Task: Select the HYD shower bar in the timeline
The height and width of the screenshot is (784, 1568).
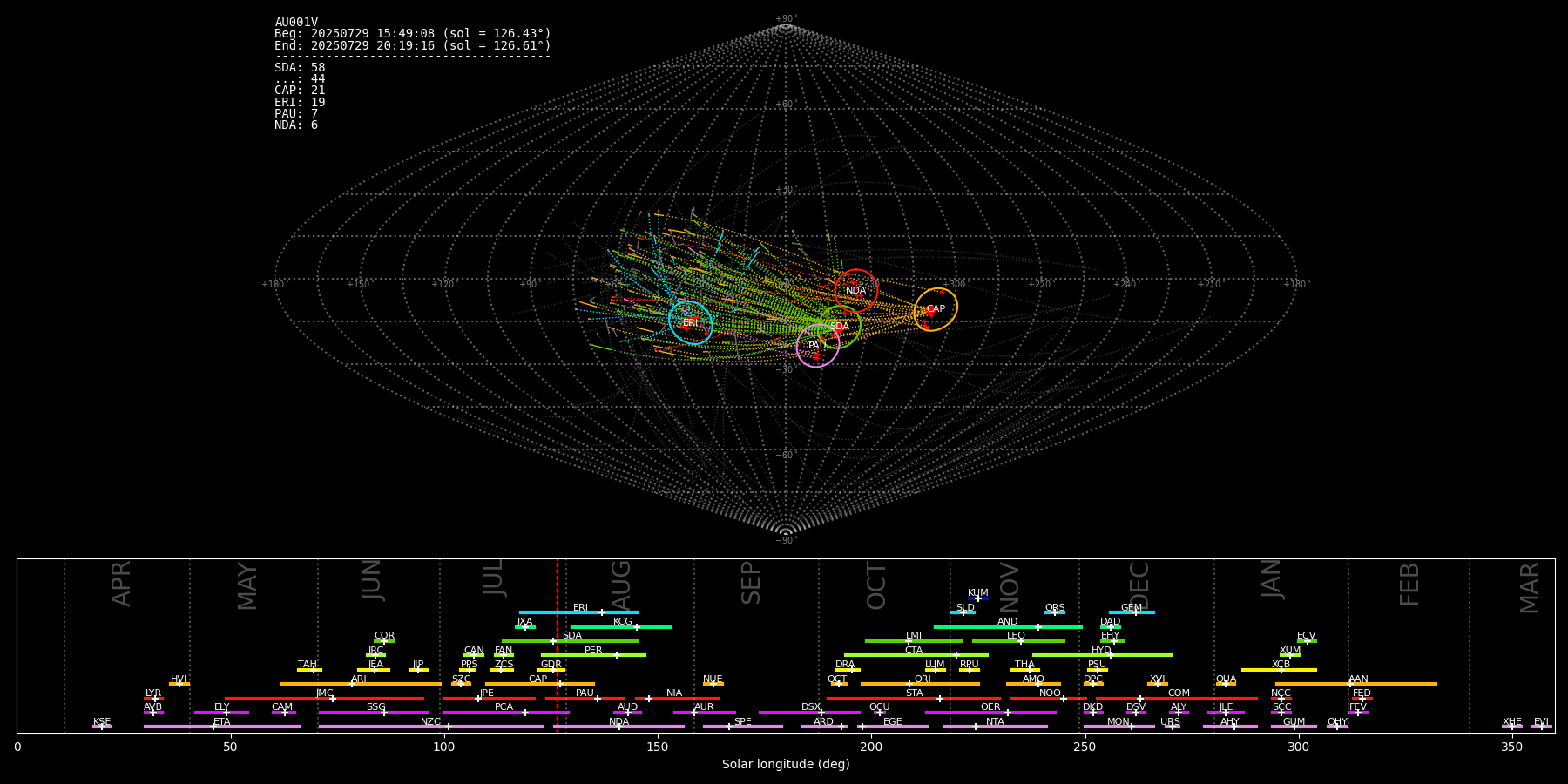Action: pyautogui.click(x=1102, y=655)
